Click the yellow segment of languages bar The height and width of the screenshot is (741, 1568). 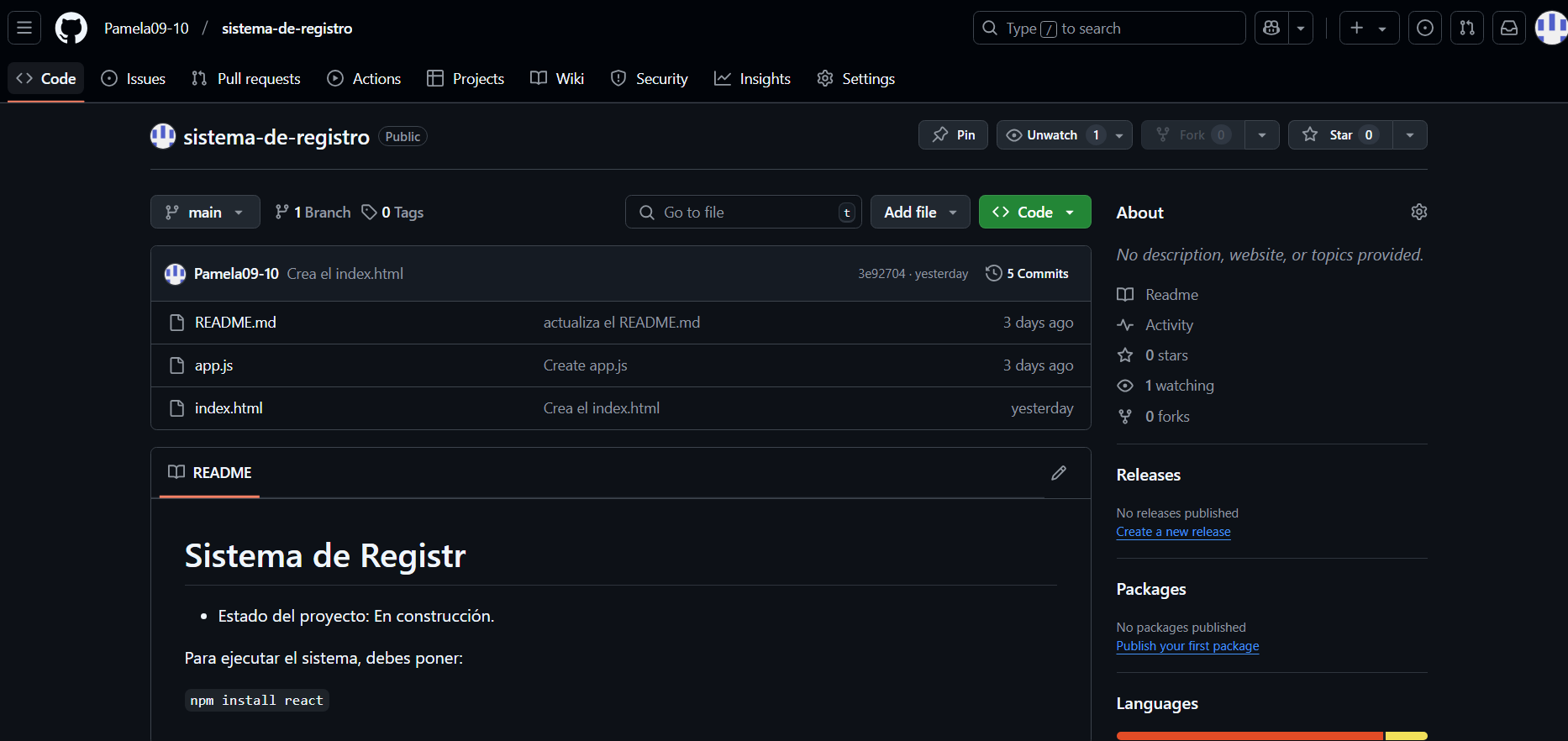[x=1407, y=736]
